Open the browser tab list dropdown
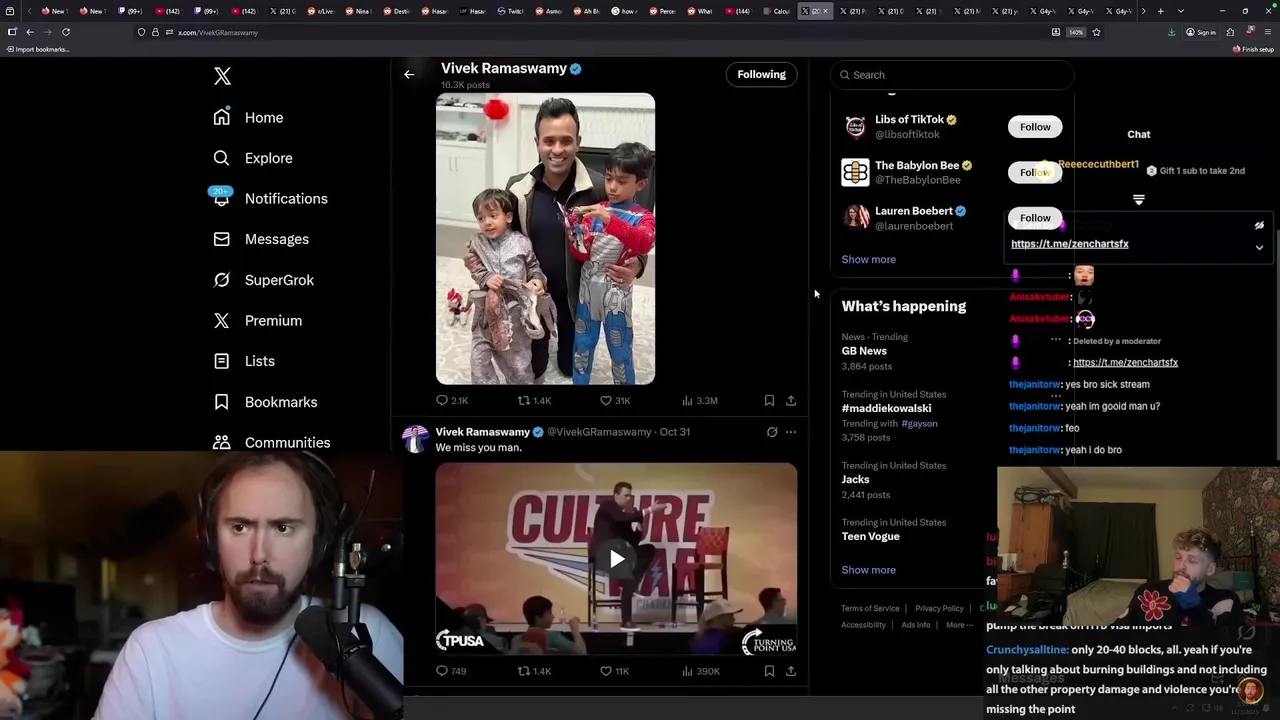Image resolution: width=1280 pixels, height=720 pixels. click(x=1181, y=11)
